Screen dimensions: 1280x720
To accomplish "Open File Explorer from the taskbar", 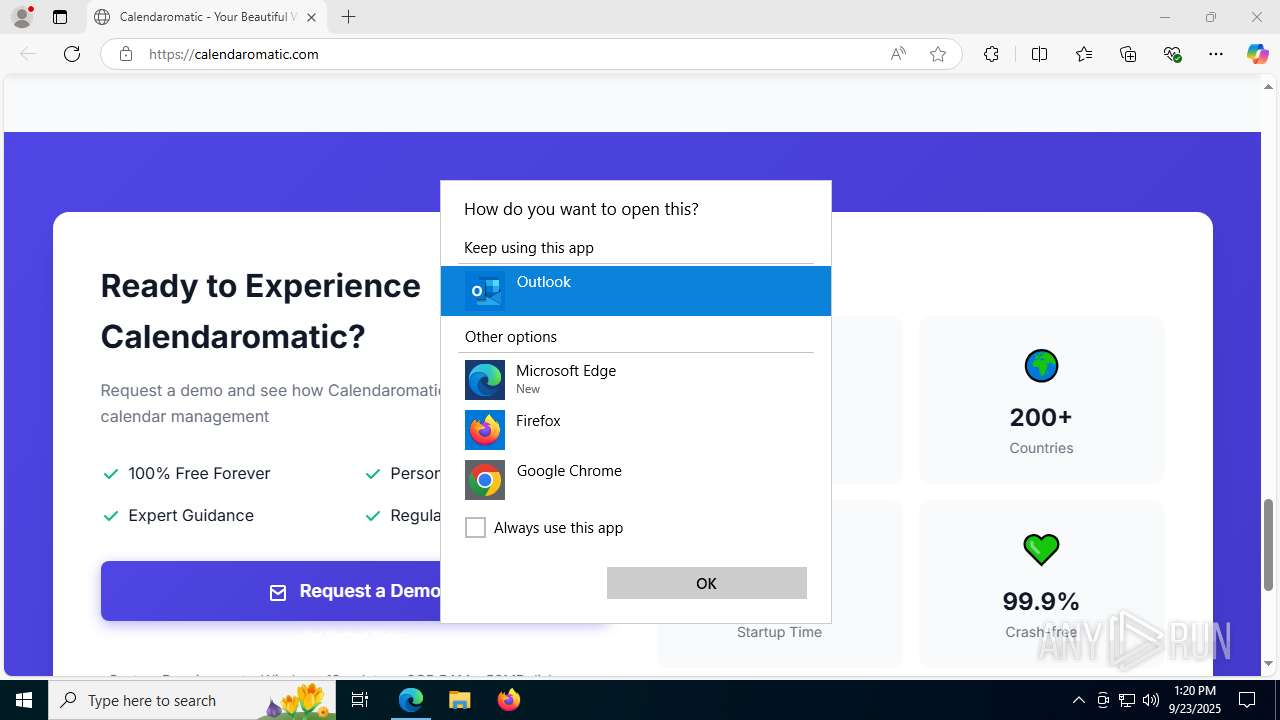I will click(459, 700).
